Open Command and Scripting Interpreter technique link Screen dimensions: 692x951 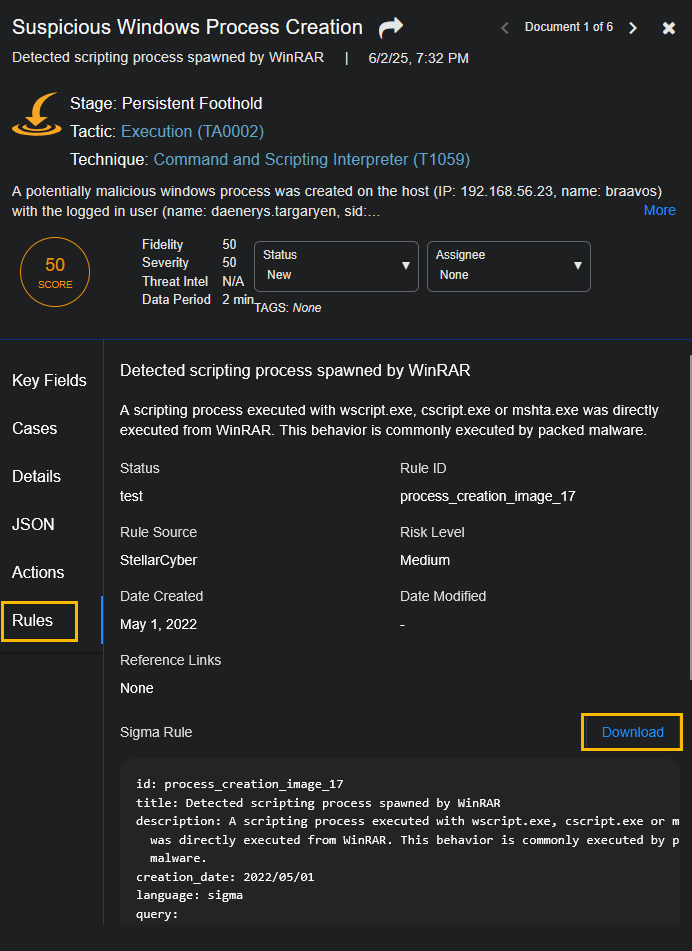click(311, 159)
